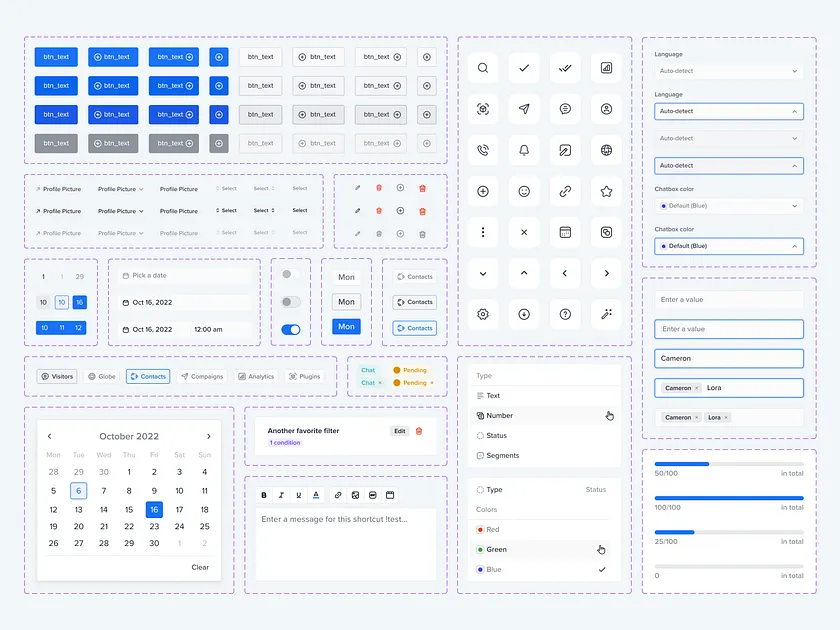This screenshot has width=840, height=630.
Task: Click the Edit button on Another favorite filter
Action: click(399, 431)
